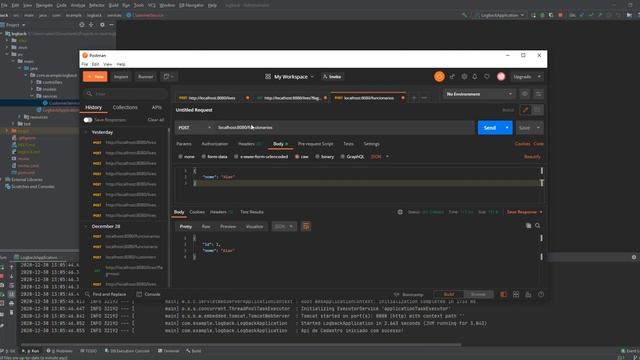Switch to the Authorization tab
Viewport: 640px width, 360px height.
[x=215, y=144]
